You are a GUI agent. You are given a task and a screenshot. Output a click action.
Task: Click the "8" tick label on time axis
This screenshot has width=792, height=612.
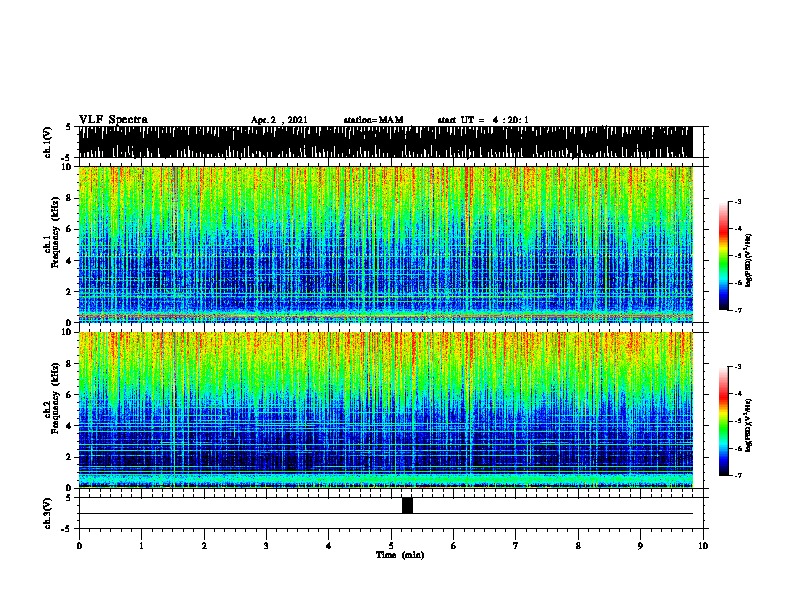coord(578,546)
